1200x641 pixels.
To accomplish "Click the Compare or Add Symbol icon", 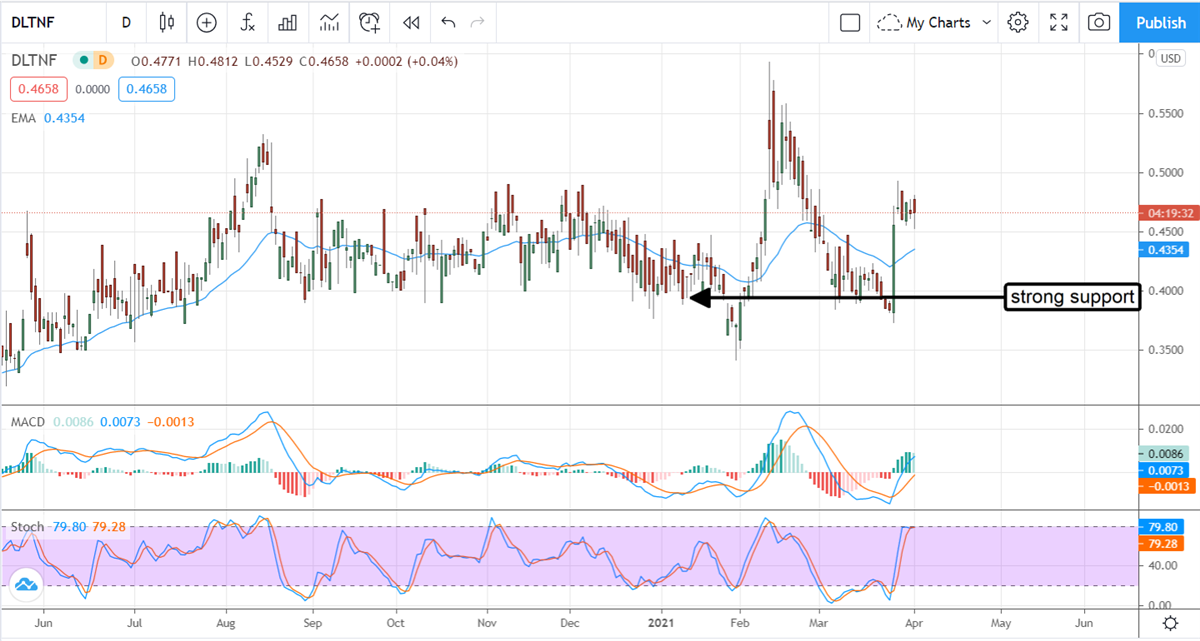I will coord(206,22).
